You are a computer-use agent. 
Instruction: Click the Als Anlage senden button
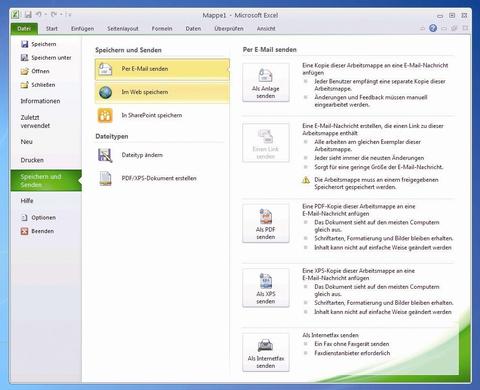point(266,82)
